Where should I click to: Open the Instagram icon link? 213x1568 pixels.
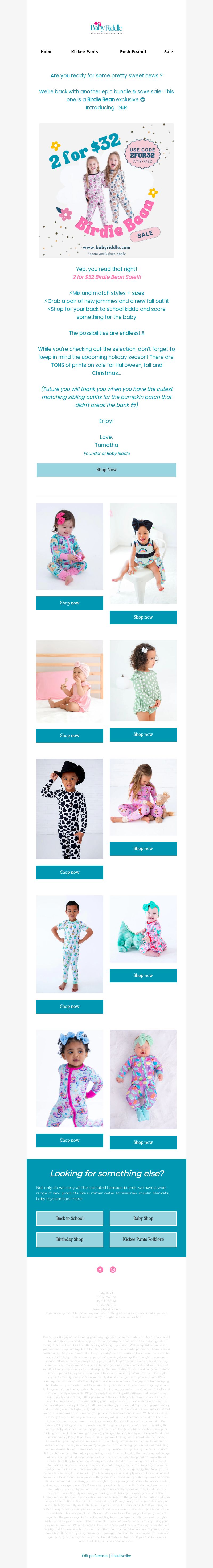pyautogui.click(x=113, y=1269)
